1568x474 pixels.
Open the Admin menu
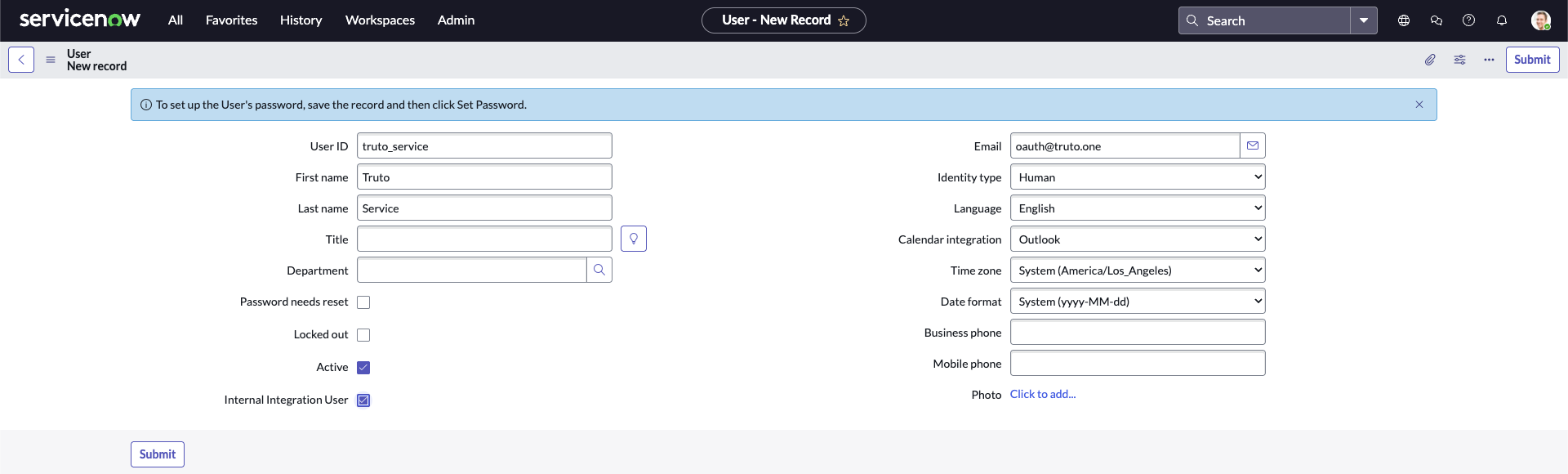(456, 20)
